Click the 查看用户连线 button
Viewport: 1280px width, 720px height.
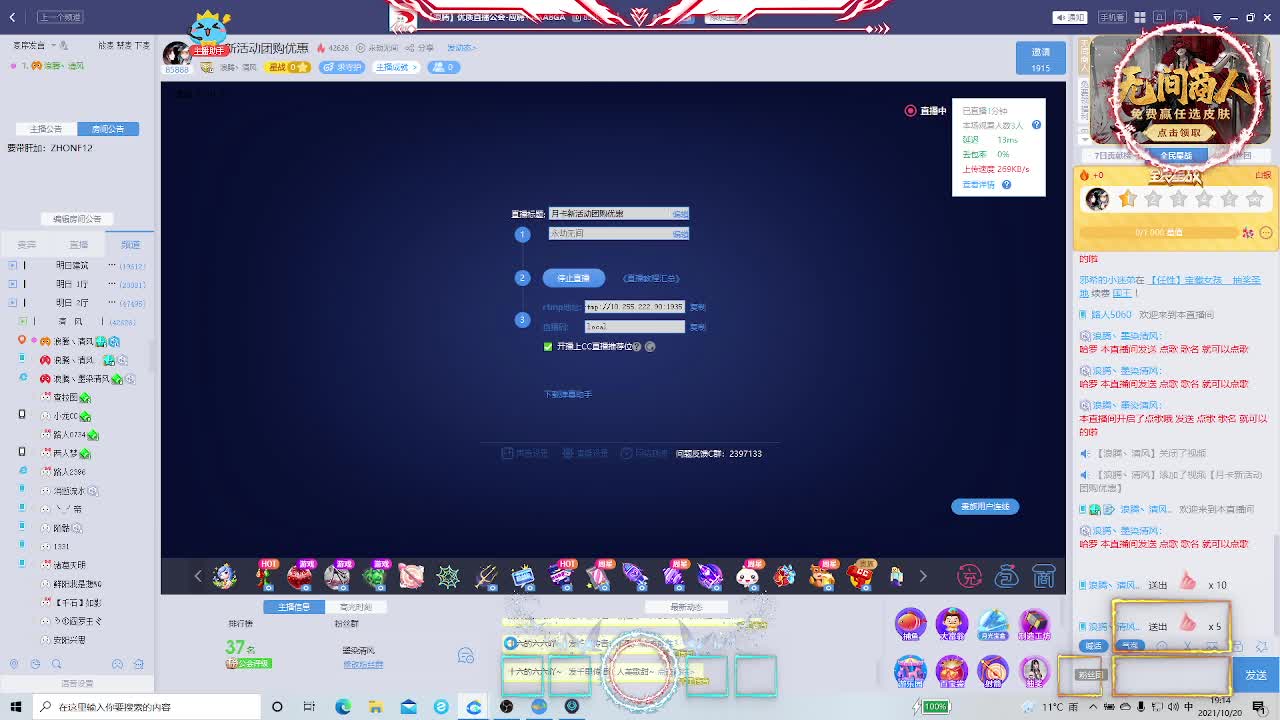tap(985, 506)
